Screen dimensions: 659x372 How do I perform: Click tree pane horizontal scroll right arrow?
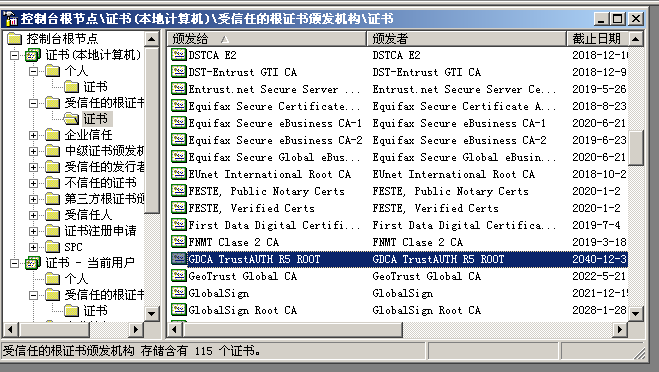[x=135, y=329]
